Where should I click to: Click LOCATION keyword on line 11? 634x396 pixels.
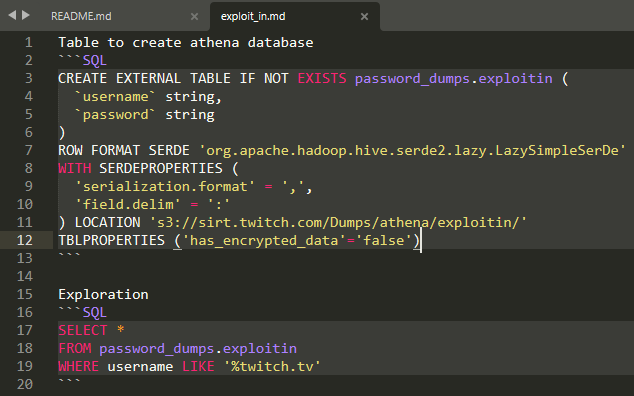tap(108, 222)
